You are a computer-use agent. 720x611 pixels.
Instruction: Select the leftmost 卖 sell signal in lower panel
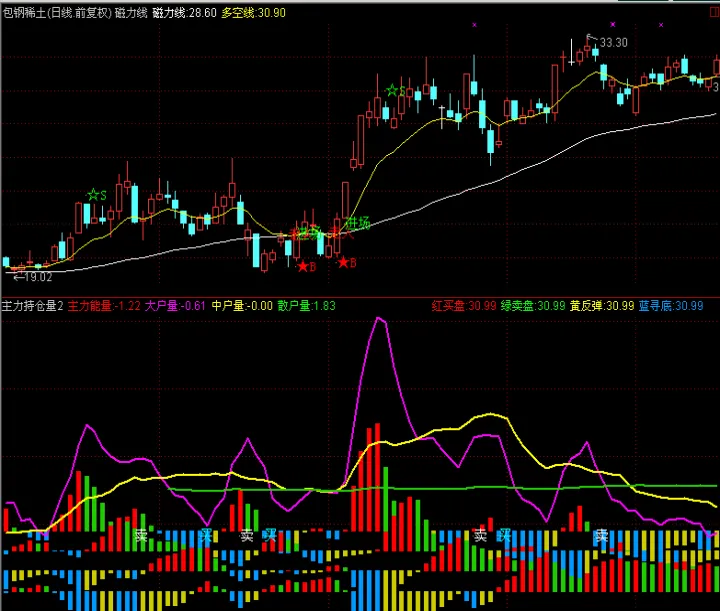[141, 535]
